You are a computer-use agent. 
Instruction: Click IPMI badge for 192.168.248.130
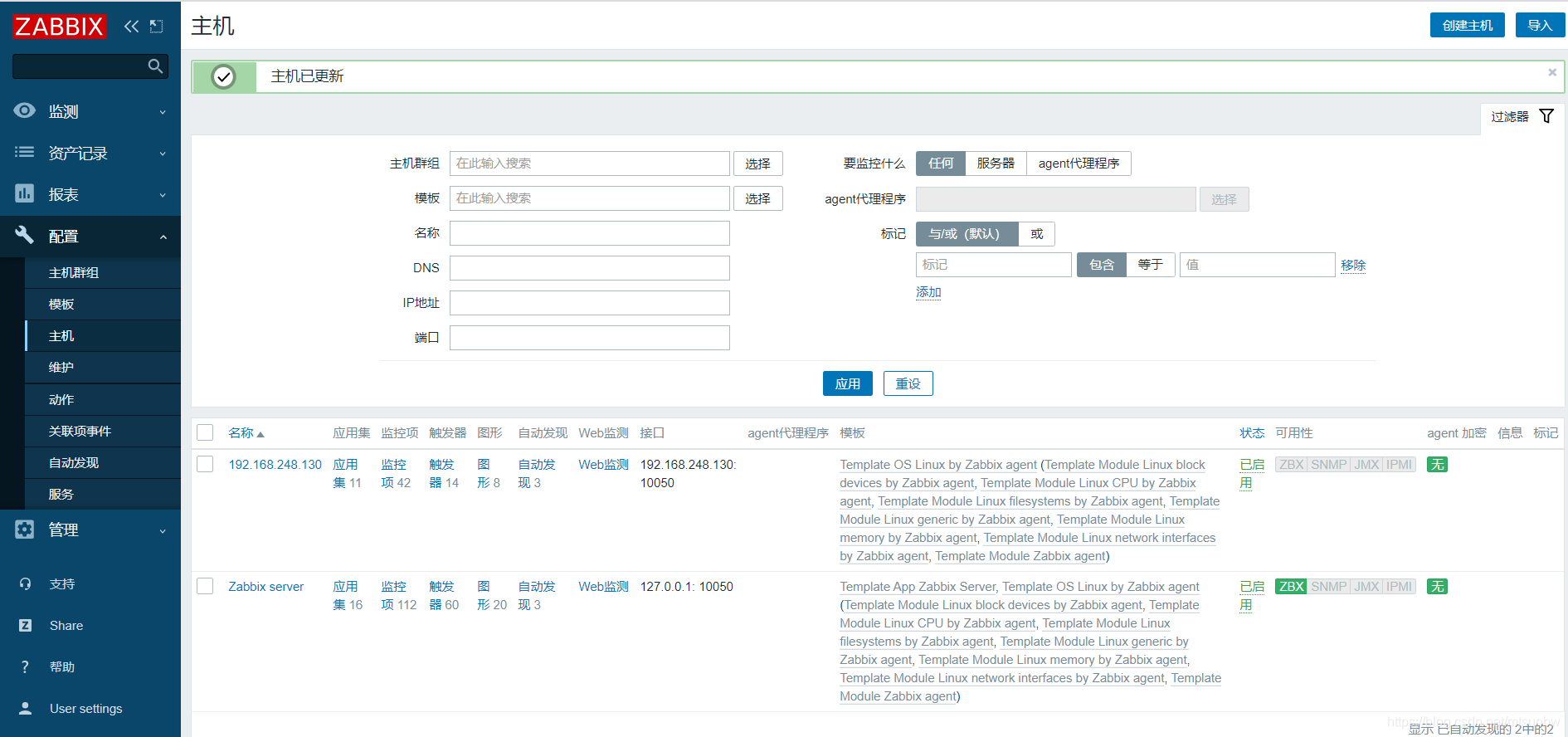pyautogui.click(x=1399, y=465)
